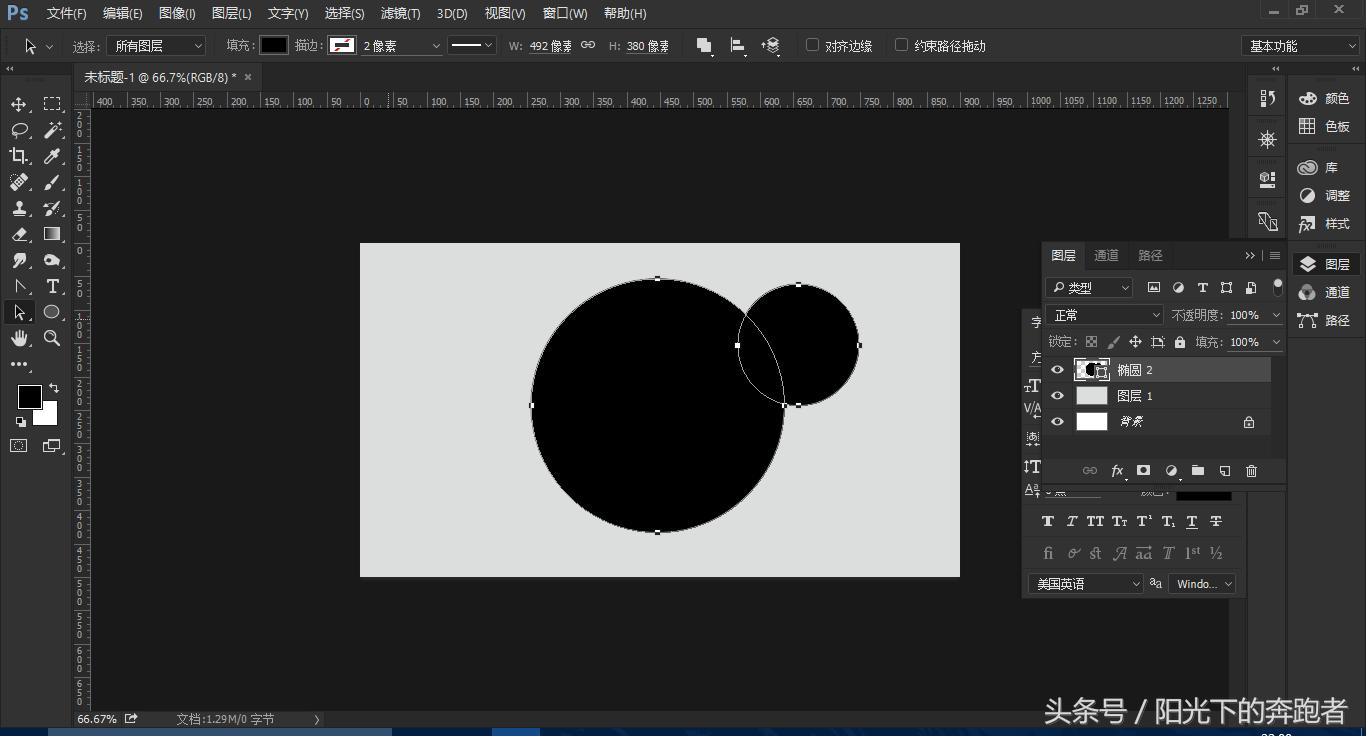Switch to the 通道 tab
1366x736 pixels.
(x=1106, y=256)
